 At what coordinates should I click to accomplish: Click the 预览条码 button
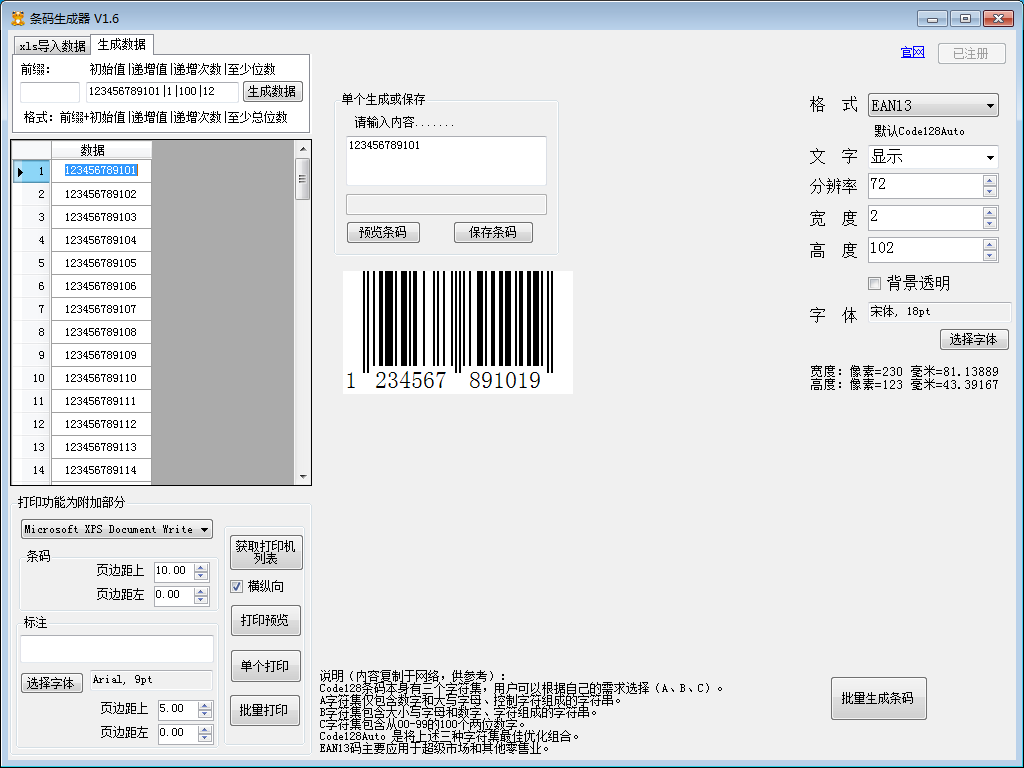click(x=383, y=232)
